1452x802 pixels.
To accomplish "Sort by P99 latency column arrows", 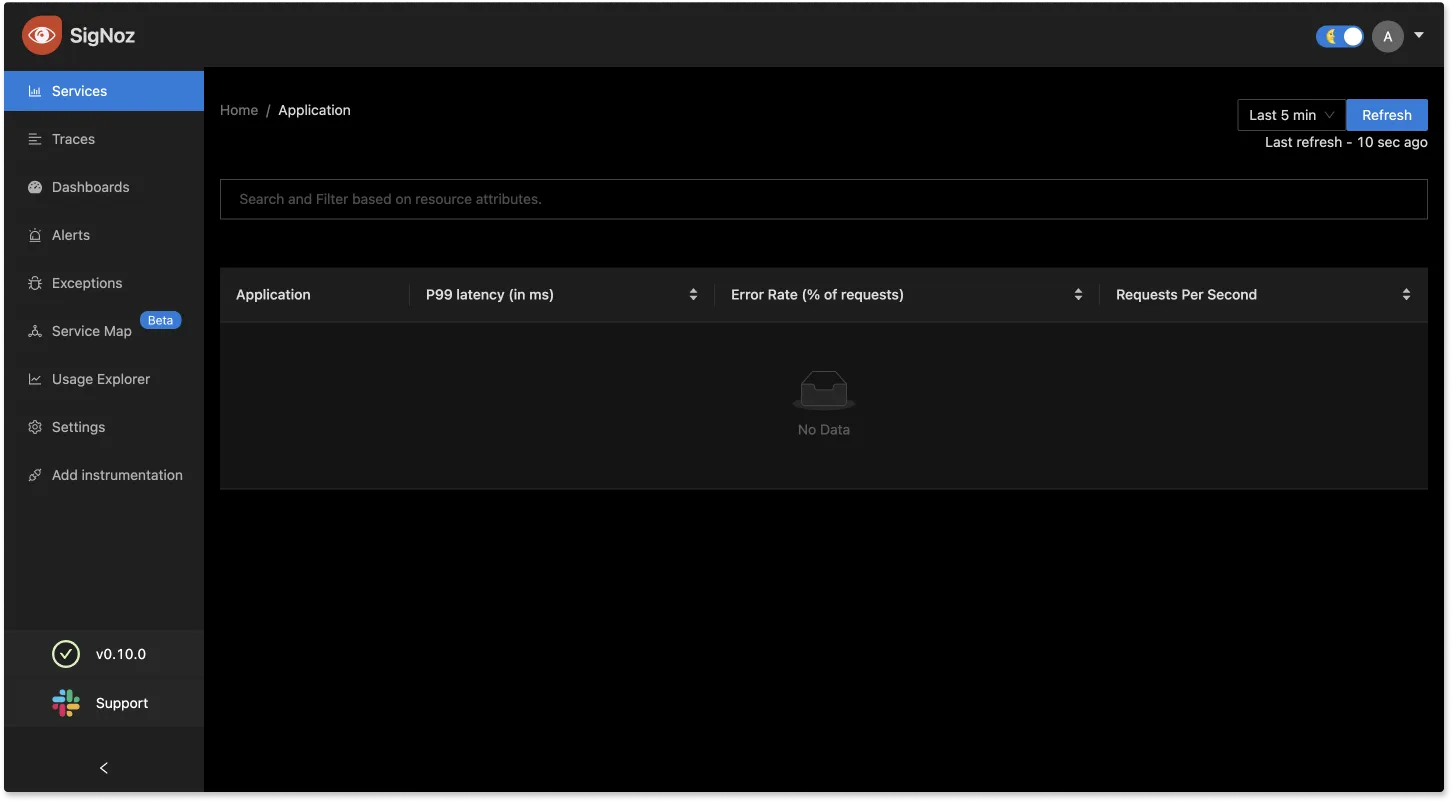I will point(693,295).
